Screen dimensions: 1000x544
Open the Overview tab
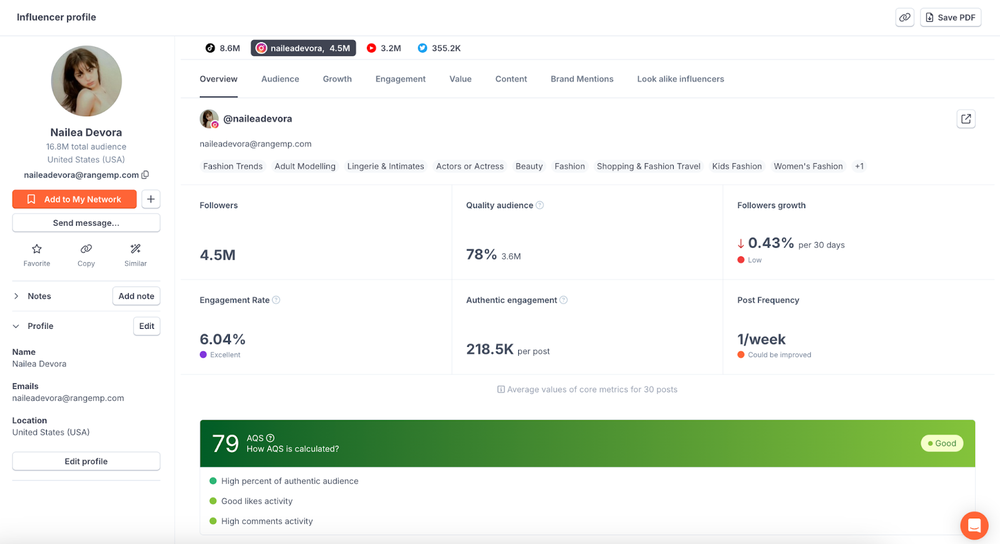[x=218, y=79]
